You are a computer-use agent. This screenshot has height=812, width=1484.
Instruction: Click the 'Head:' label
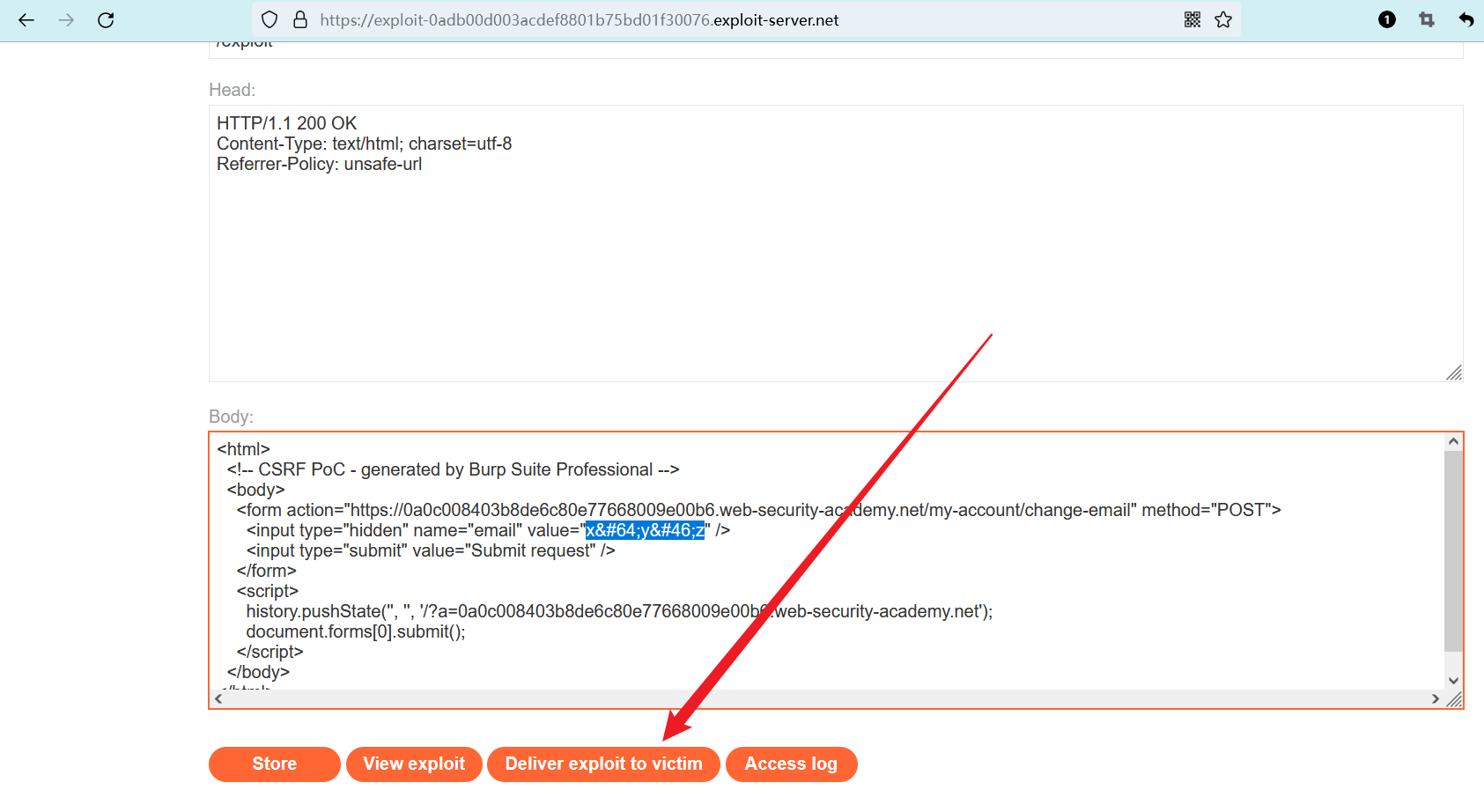click(x=233, y=90)
